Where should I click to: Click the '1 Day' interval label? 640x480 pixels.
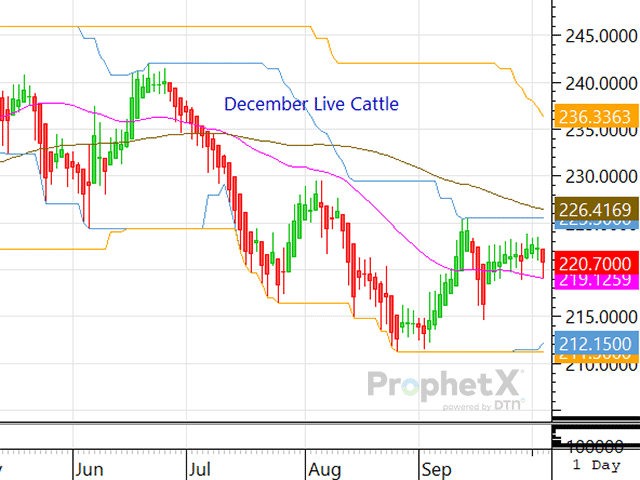(x=596, y=465)
